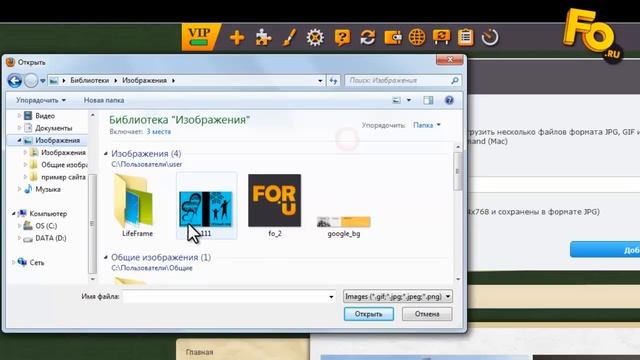
Task: Open the wallet icon in toolbar
Action: click(393, 38)
